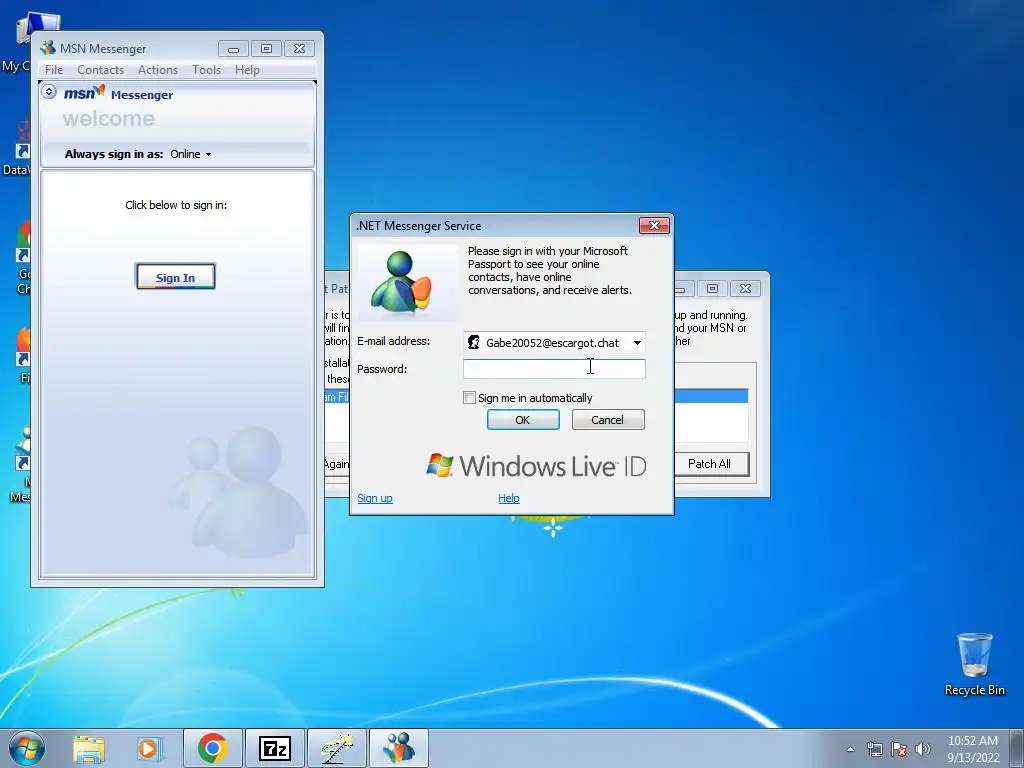1024x768 pixels.
Task: Click the Windows Live ID logo
Action: pos(536,466)
